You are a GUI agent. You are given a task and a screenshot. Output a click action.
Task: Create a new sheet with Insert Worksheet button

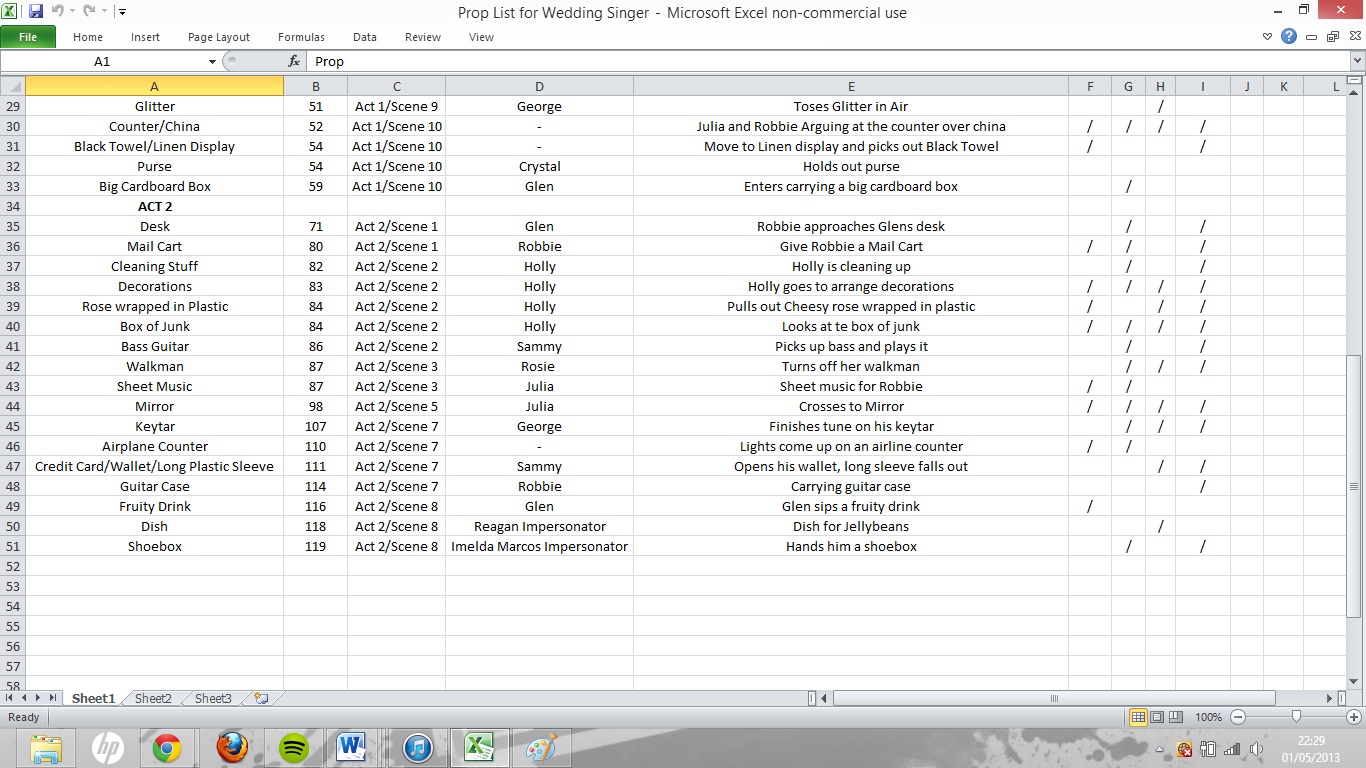point(258,698)
